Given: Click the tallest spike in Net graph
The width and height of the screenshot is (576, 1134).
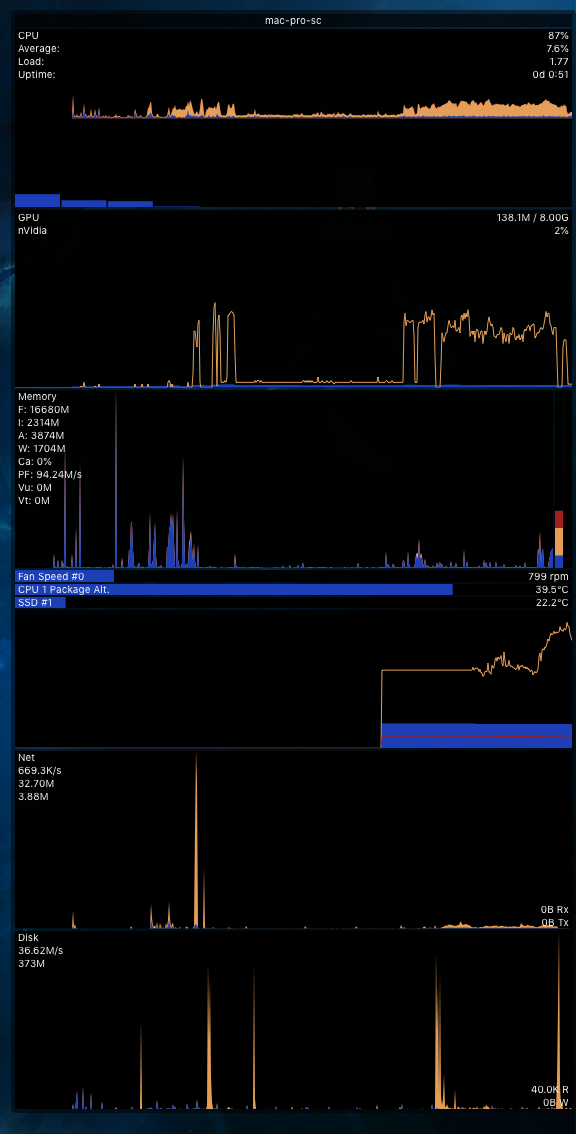Looking at the screenshot, I should point(196,839).
